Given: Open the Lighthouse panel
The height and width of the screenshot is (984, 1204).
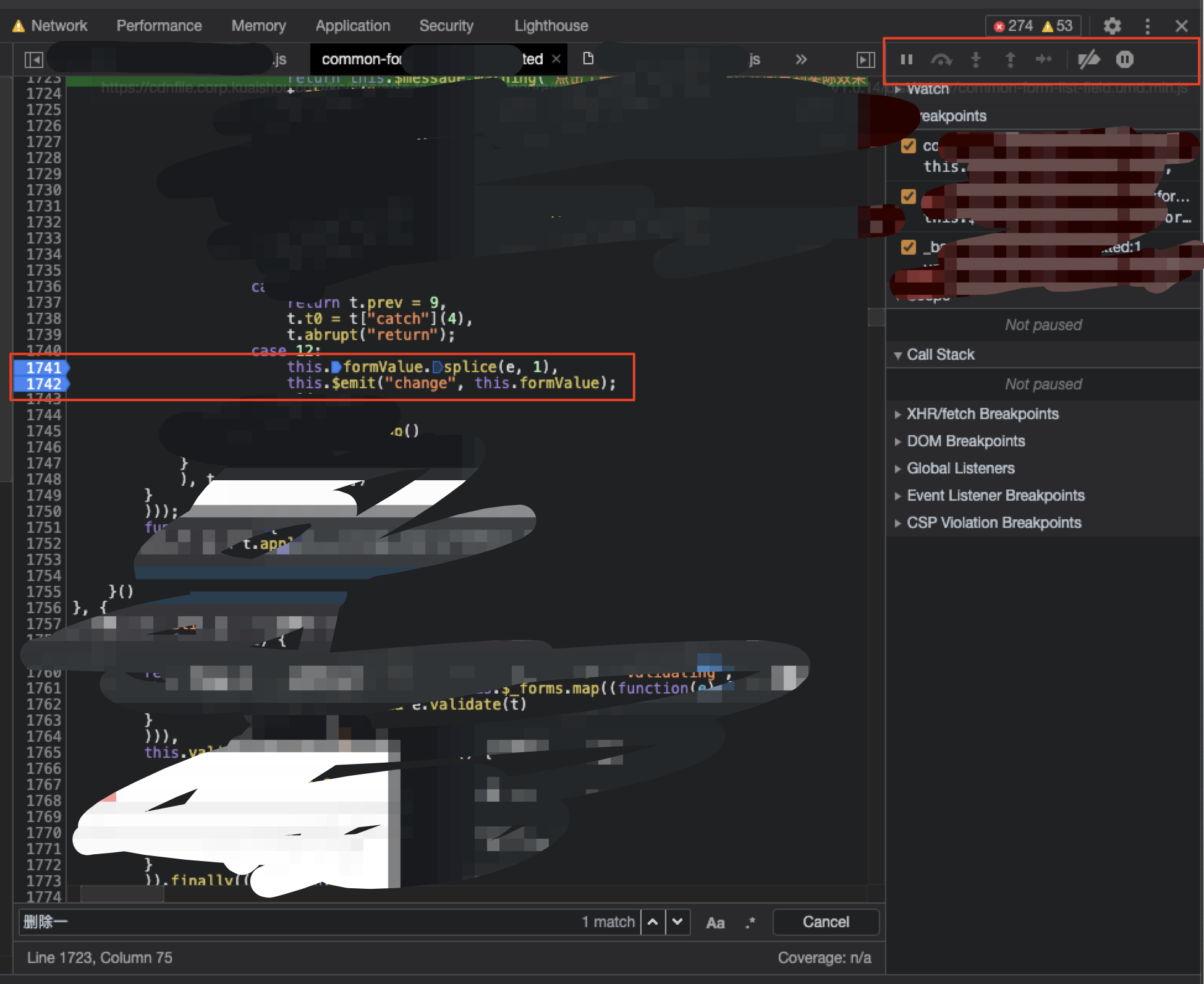Looking at the screenshot, I should point(550,25).
